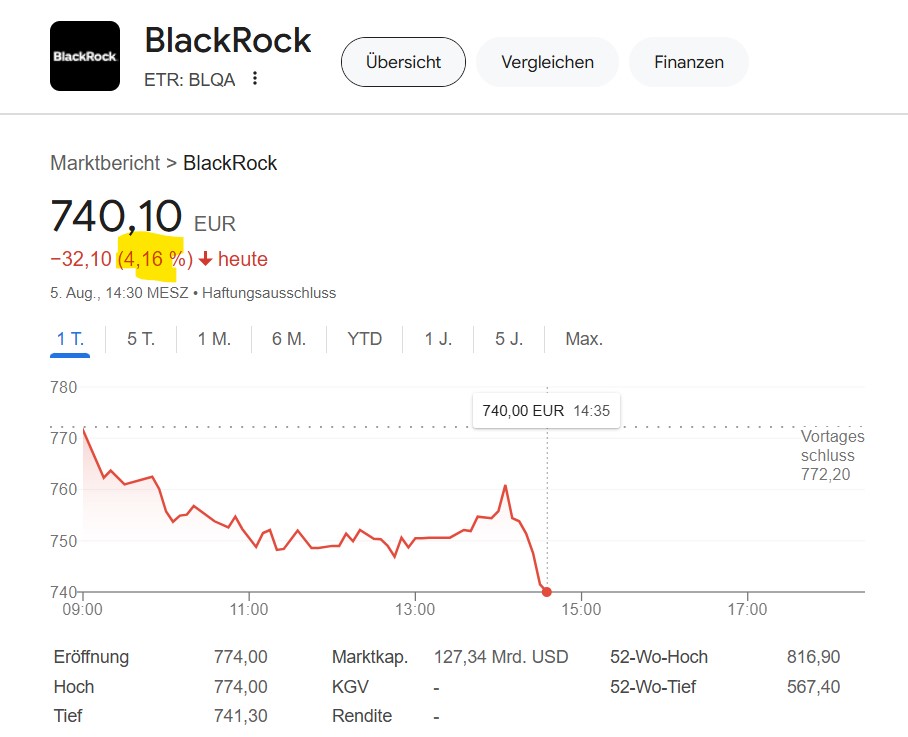Click the highlighted 4,16 % change
This screenshot has height=737, width=908.
click(155, 259)
